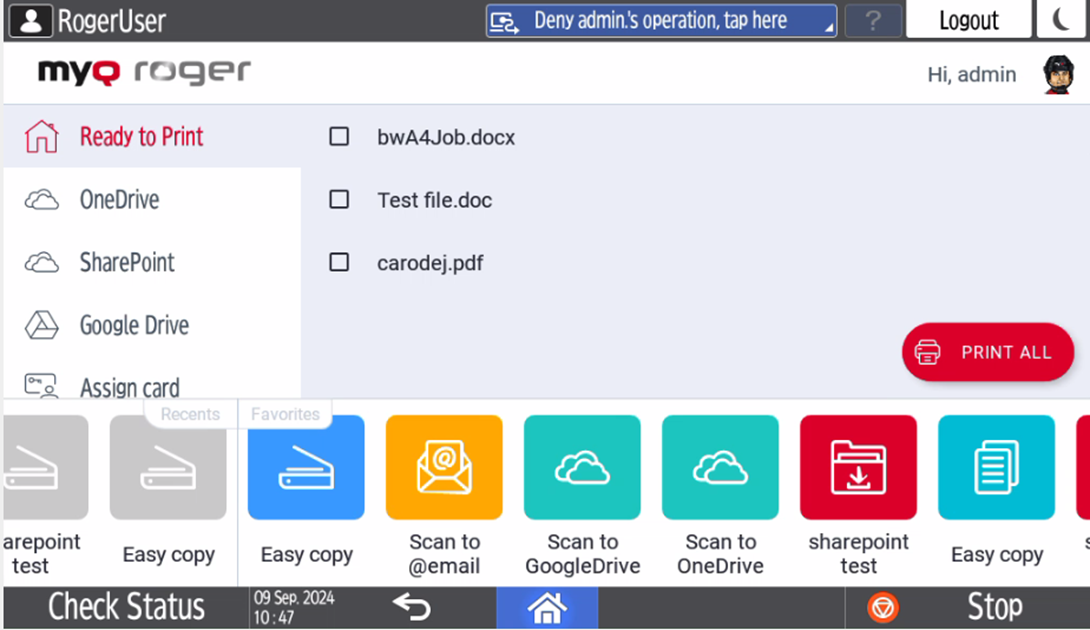This screenshot has height=630, width=1090.
Task: Launch the Scan to OneDrive action
Action: pyautogui.click(x=720, y=468)
